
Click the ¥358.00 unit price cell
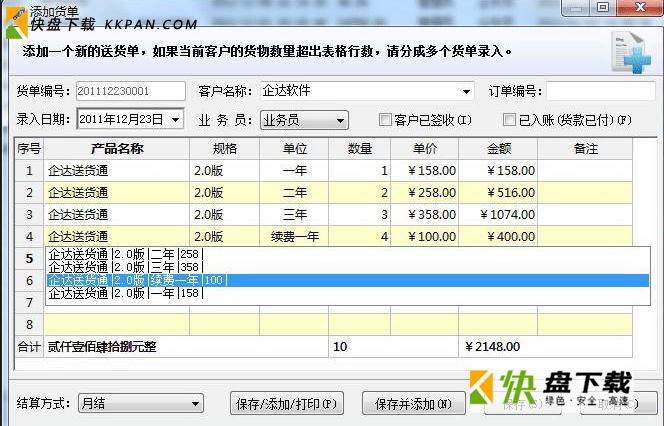click(424, 215)
